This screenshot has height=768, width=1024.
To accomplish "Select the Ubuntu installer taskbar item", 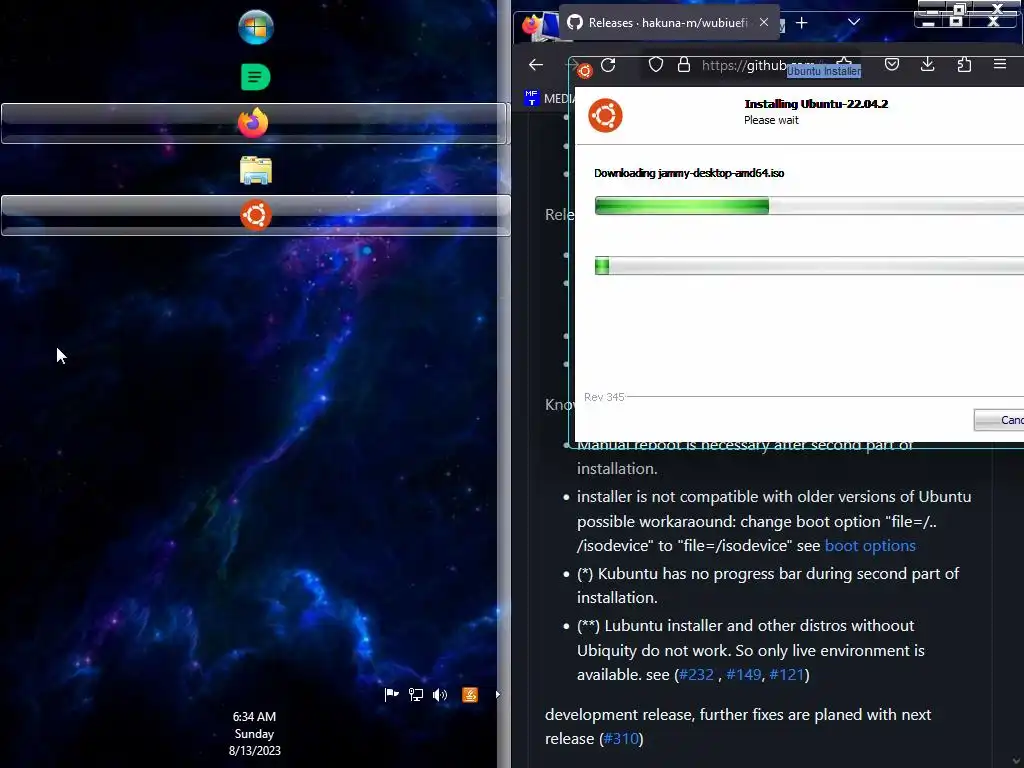I will click(x=255, y=215).
